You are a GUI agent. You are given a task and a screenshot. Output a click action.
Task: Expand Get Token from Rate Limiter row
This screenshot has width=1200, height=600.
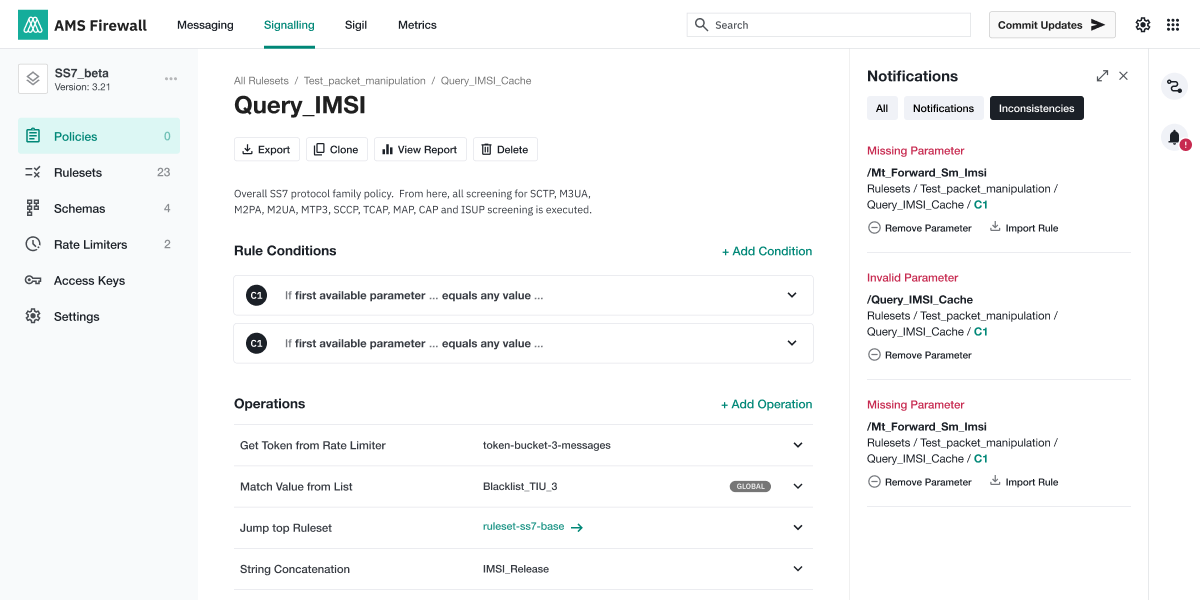[x=798, y=445]
